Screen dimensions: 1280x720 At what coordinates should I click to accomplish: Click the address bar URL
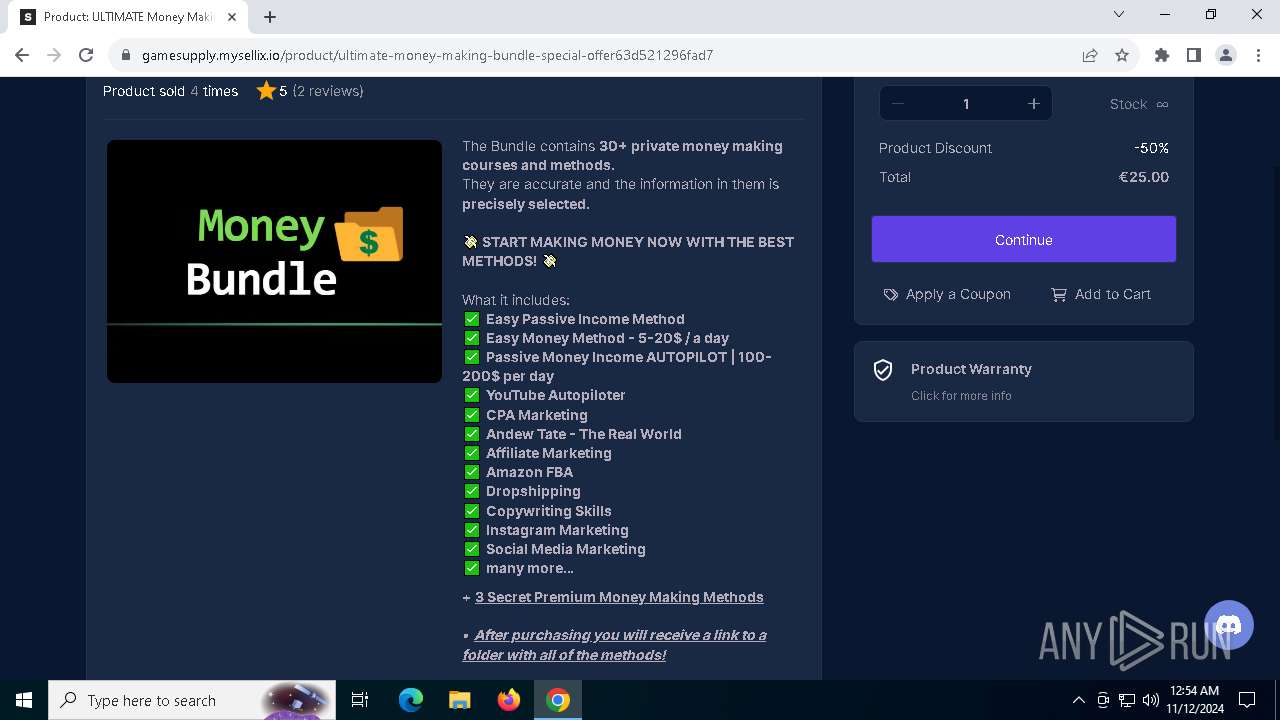coord(427,55)
